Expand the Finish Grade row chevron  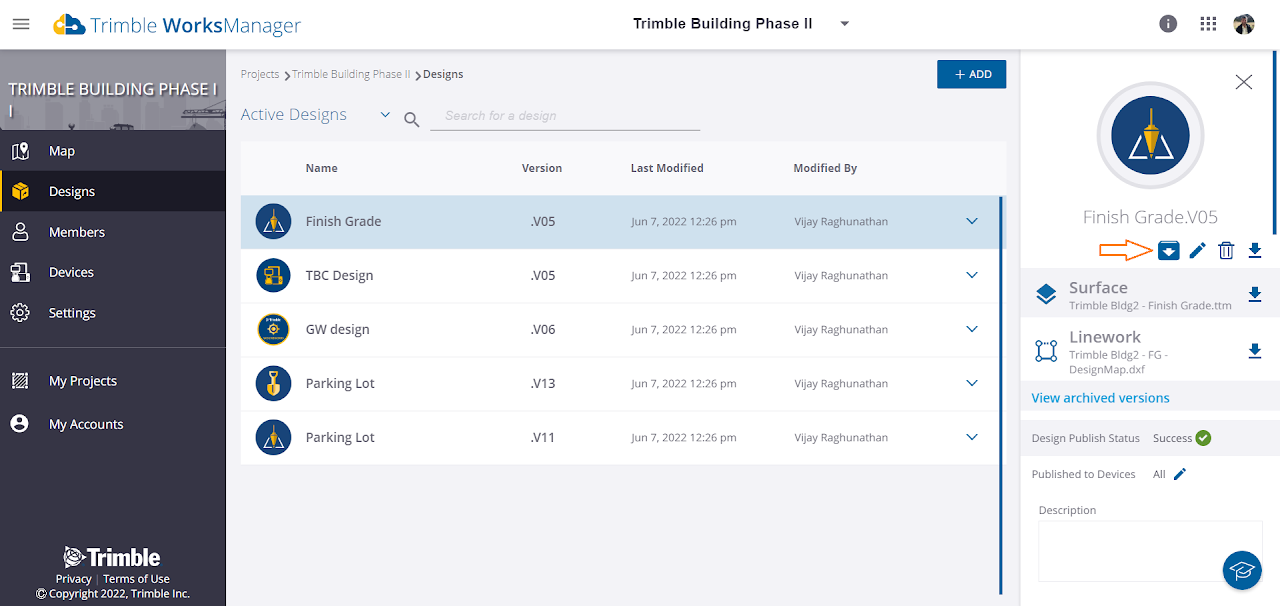pyautogui.click(x=972, y=221)
